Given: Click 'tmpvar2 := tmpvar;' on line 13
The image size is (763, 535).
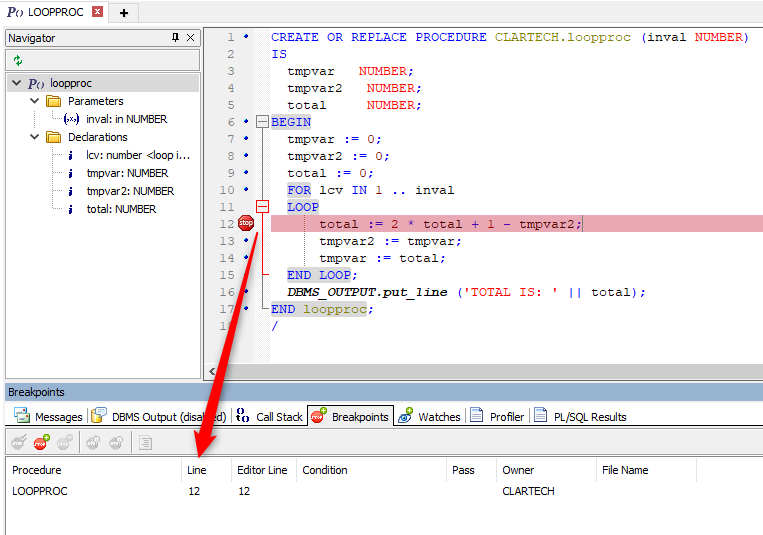Looking at the screenshot, I should click(390, 241).
